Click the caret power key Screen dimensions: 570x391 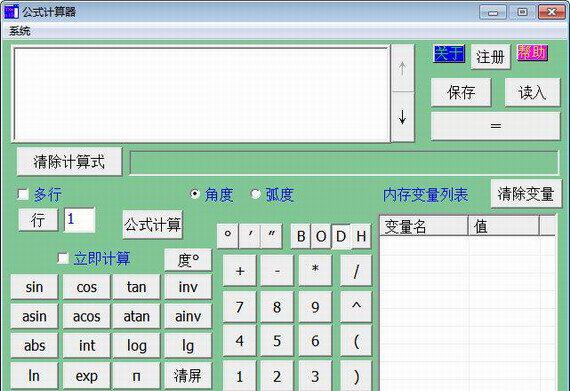(x=356, y=307)
